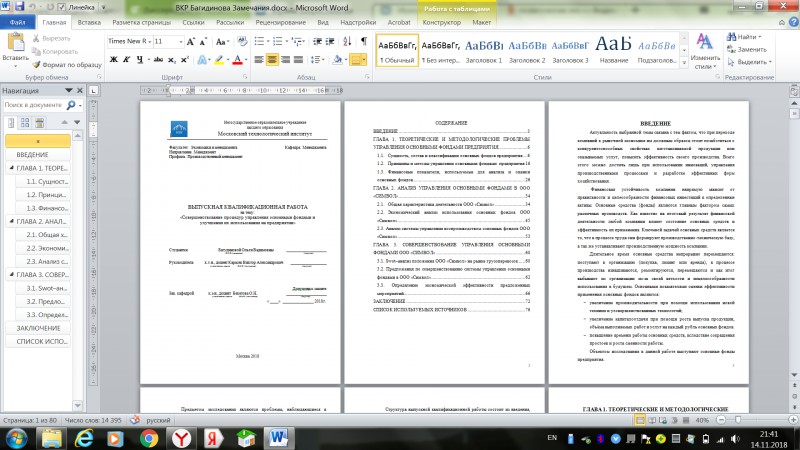The image size is (800, 450).
Task: Open Изменить стили menu
Action: tap(705, 51)
